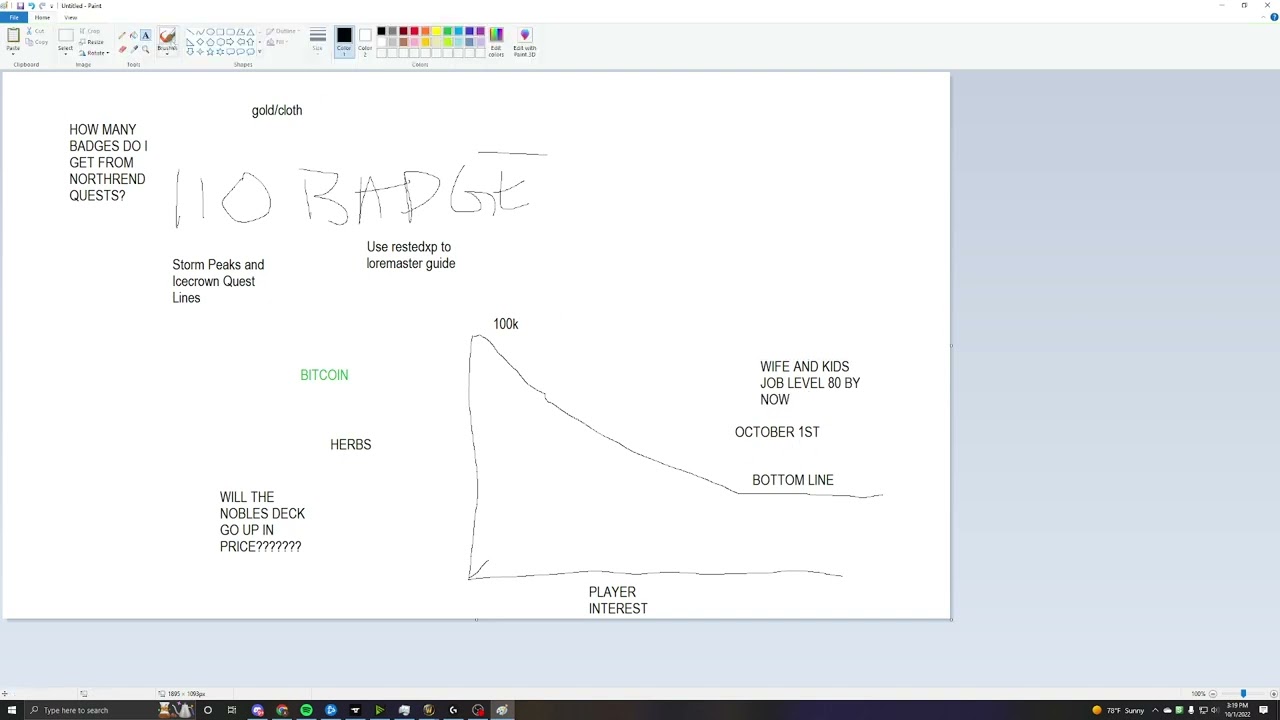Open the notification center icon
This screenshot has width=1280, height=720.
point(1264,710)
